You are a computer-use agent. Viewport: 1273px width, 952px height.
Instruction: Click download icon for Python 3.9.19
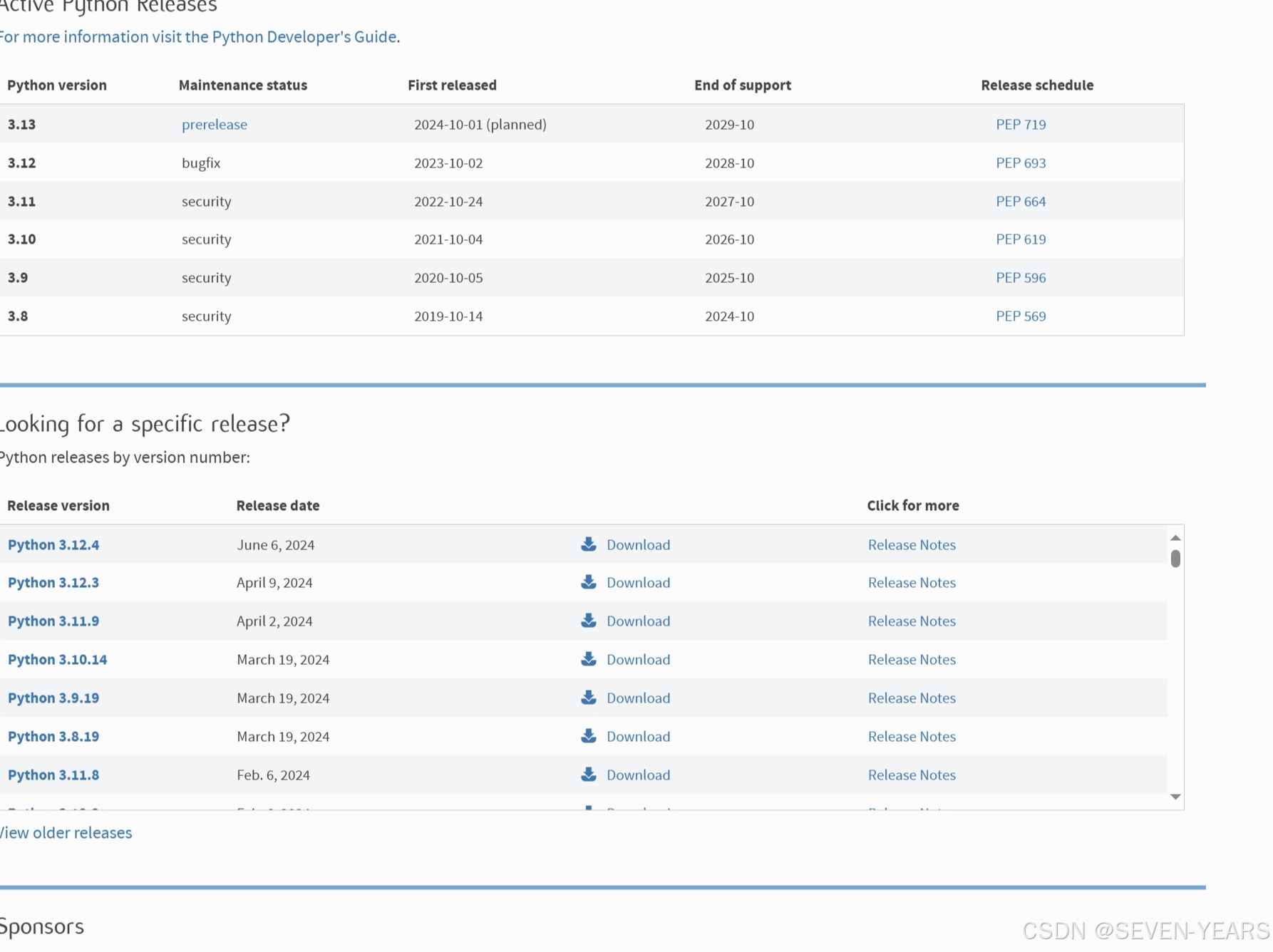tap(589, 698)
